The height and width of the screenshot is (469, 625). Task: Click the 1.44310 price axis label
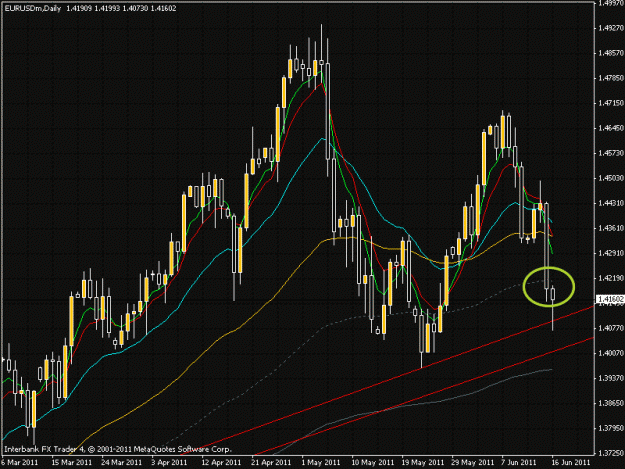pyautogui.click(x=611, y=203)
